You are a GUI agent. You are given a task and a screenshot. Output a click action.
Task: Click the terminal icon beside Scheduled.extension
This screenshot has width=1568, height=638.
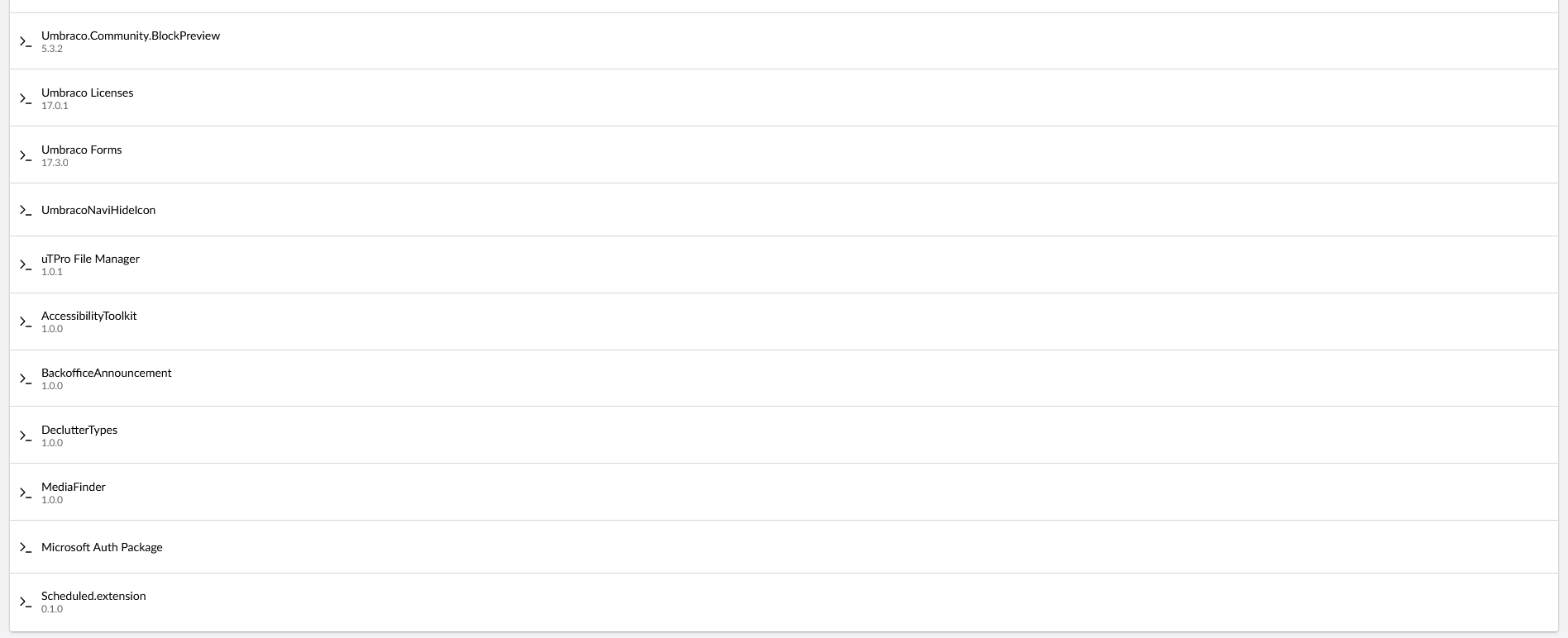tap(26, 602)
